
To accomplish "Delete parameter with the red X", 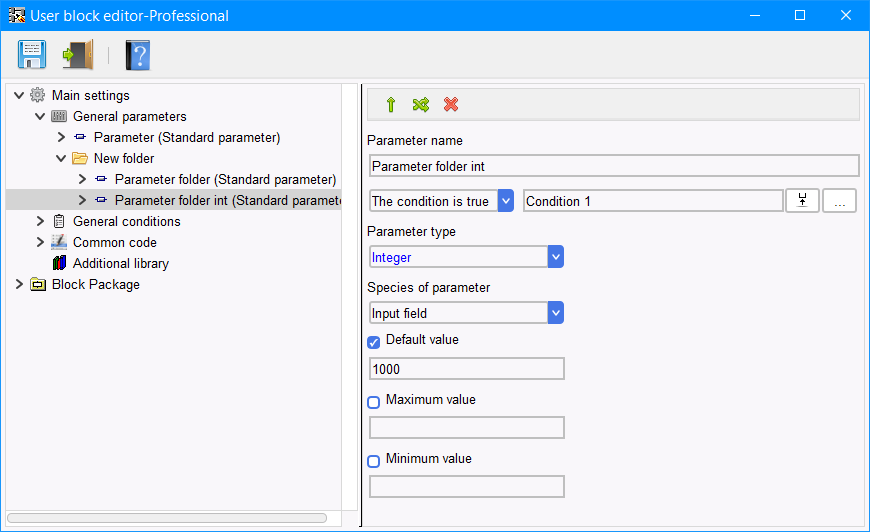I will click(x=451, y=104).
